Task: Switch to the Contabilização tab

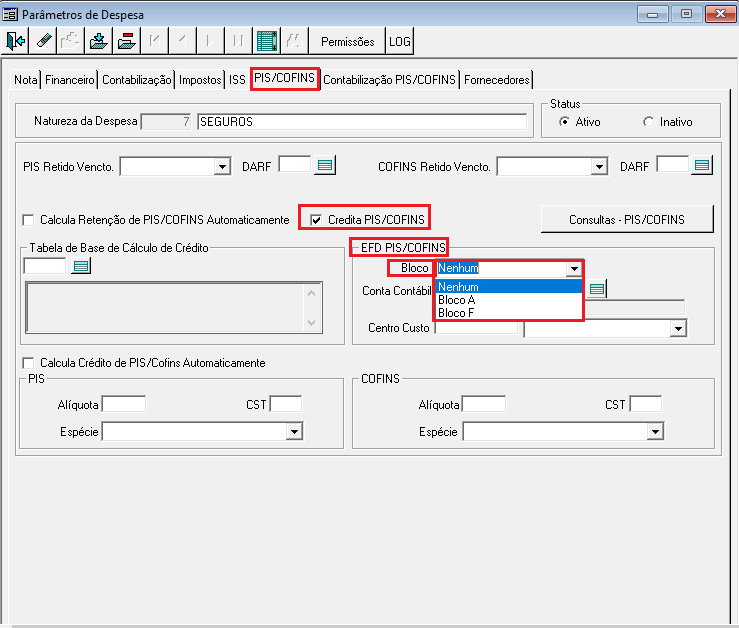Action: [x=137, y=80]
